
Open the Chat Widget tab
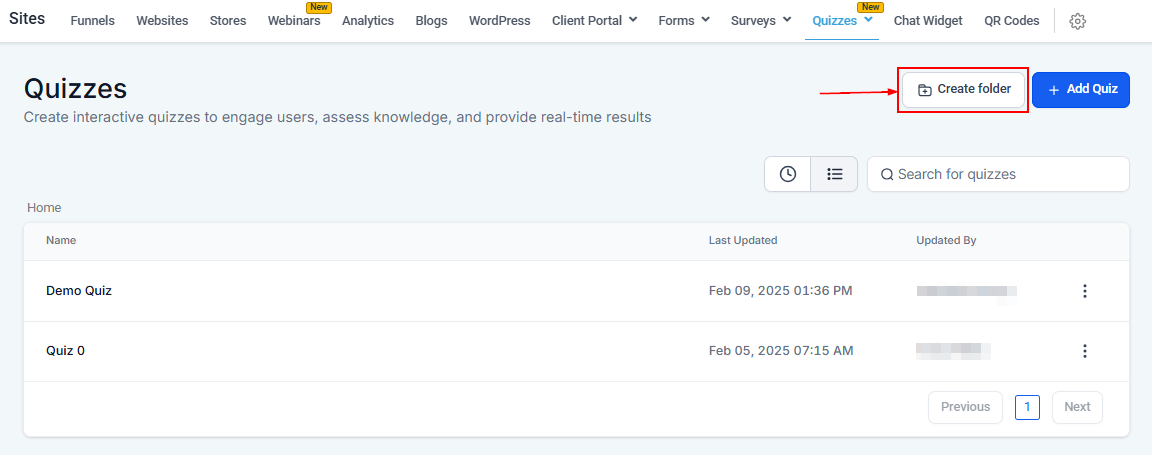[x=928, y=21]
